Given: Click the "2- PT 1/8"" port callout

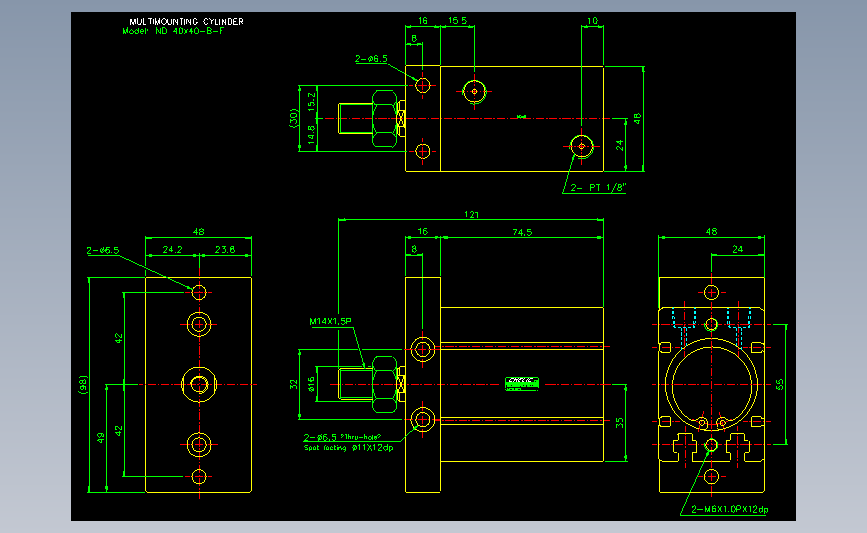Looking at the screenshot, I should [598, 187].
